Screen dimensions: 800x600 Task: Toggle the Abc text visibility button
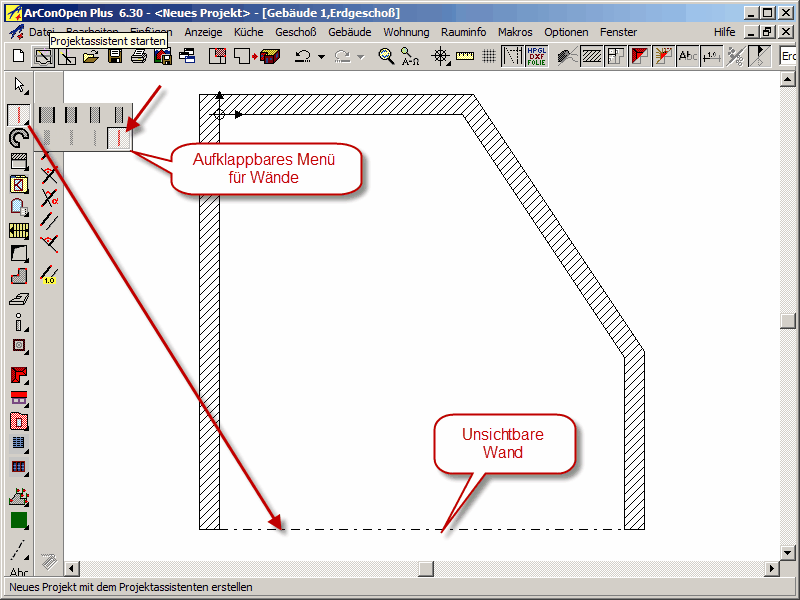point(688,57)
